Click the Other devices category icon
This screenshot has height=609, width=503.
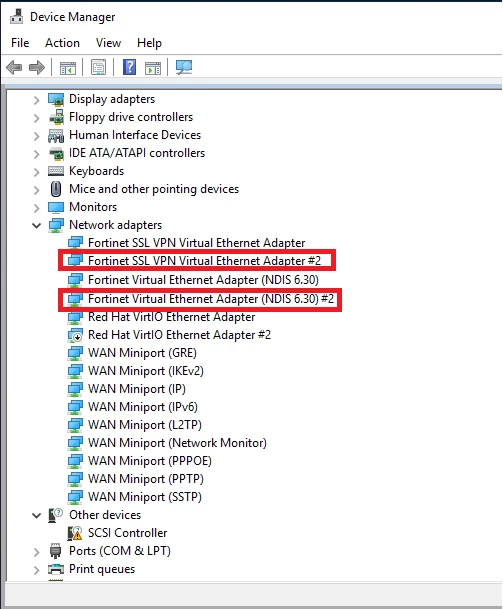point(55,515)
